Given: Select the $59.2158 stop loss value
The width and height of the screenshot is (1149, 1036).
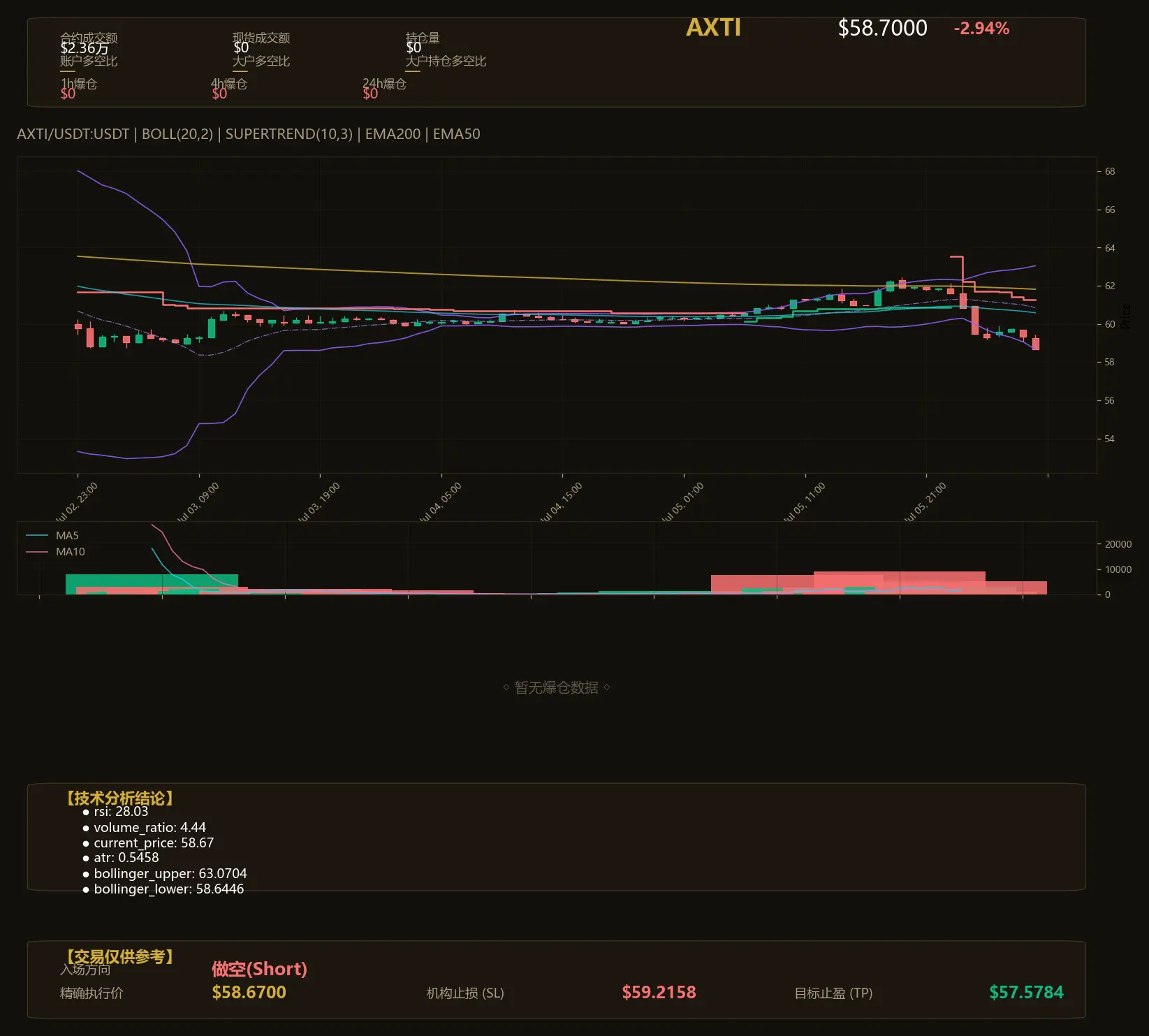Looking at the screenshot, I should click(x=659, y=993).
